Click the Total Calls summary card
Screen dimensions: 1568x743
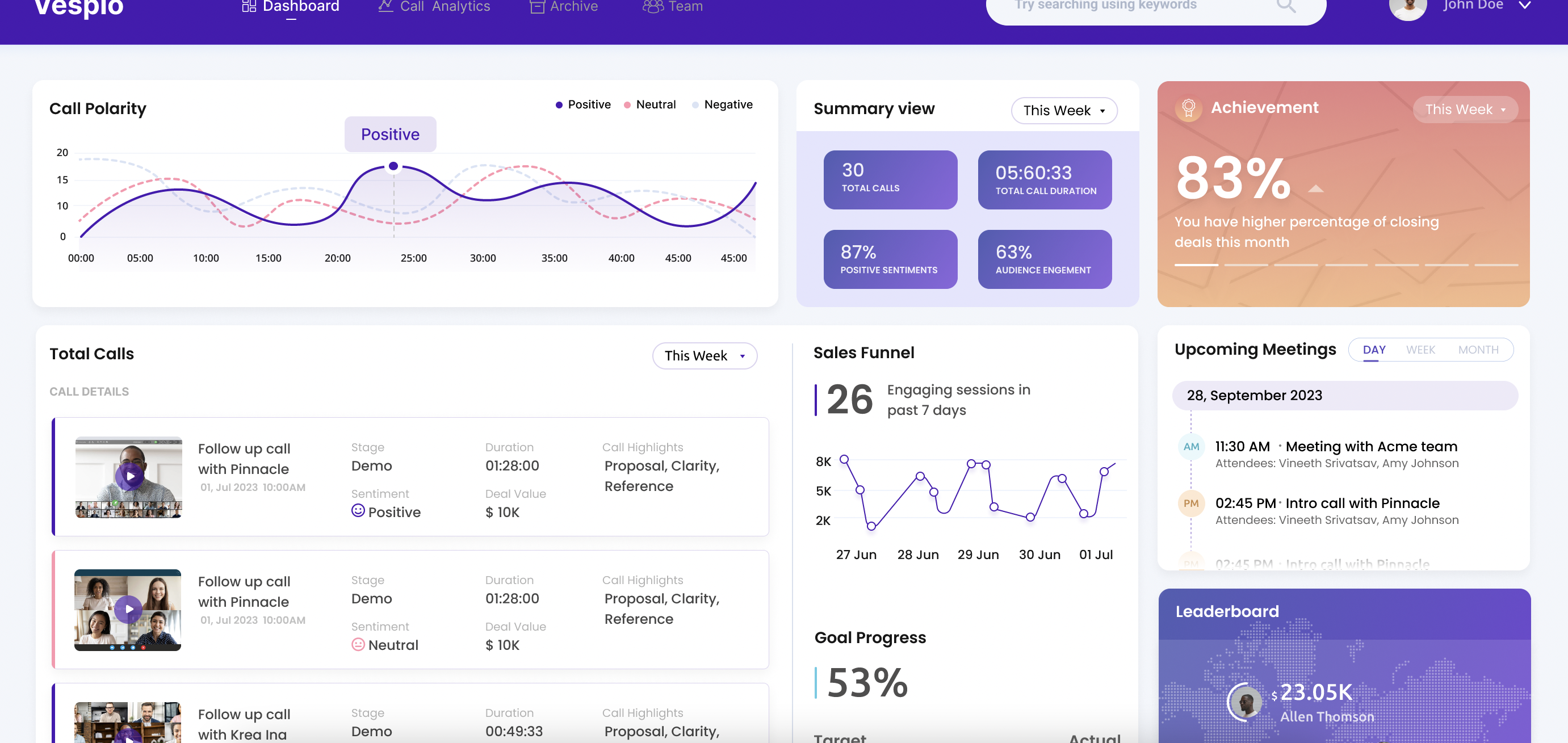[890, 179]
